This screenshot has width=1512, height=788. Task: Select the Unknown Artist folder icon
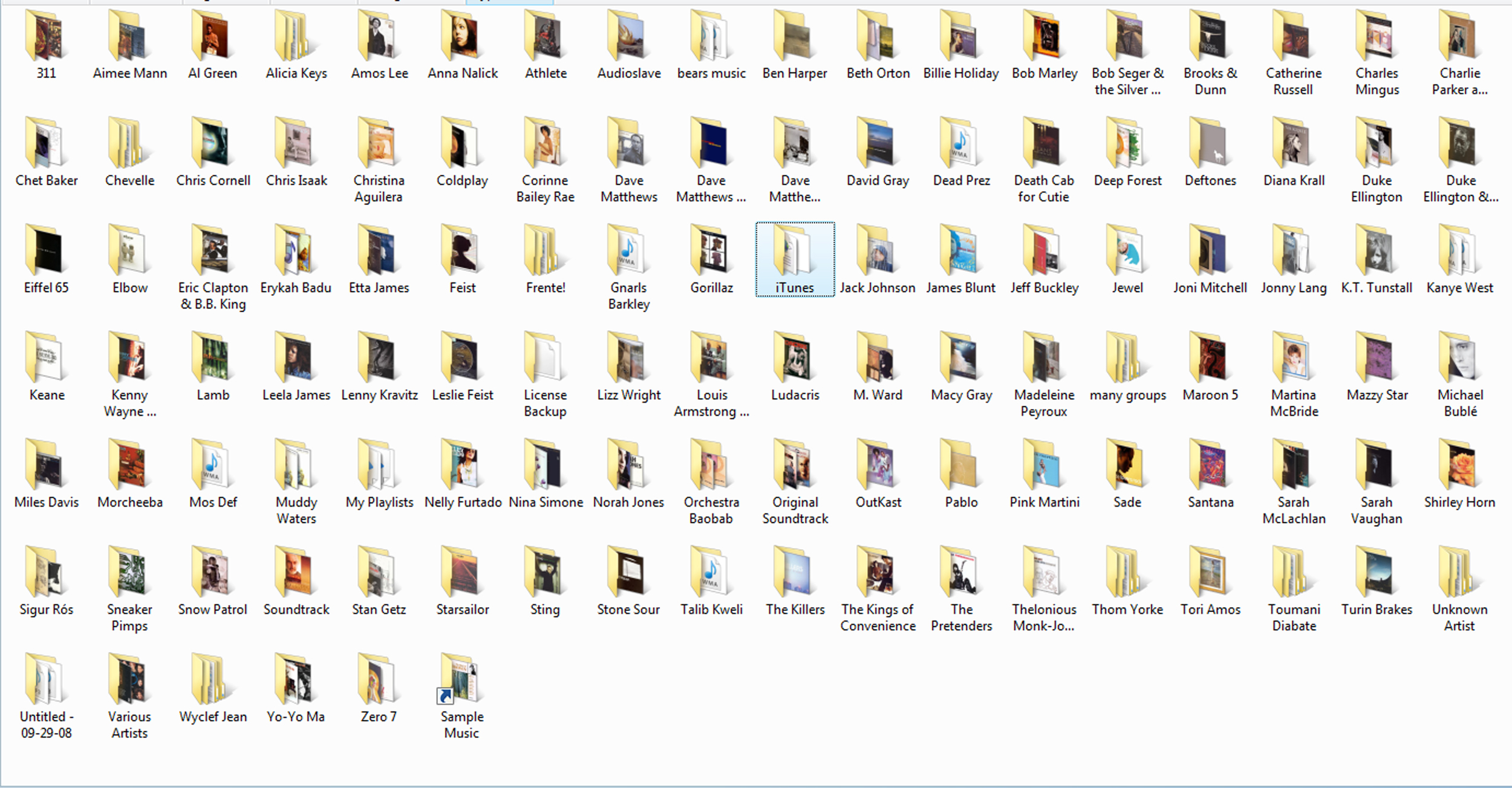(1459, 571)
